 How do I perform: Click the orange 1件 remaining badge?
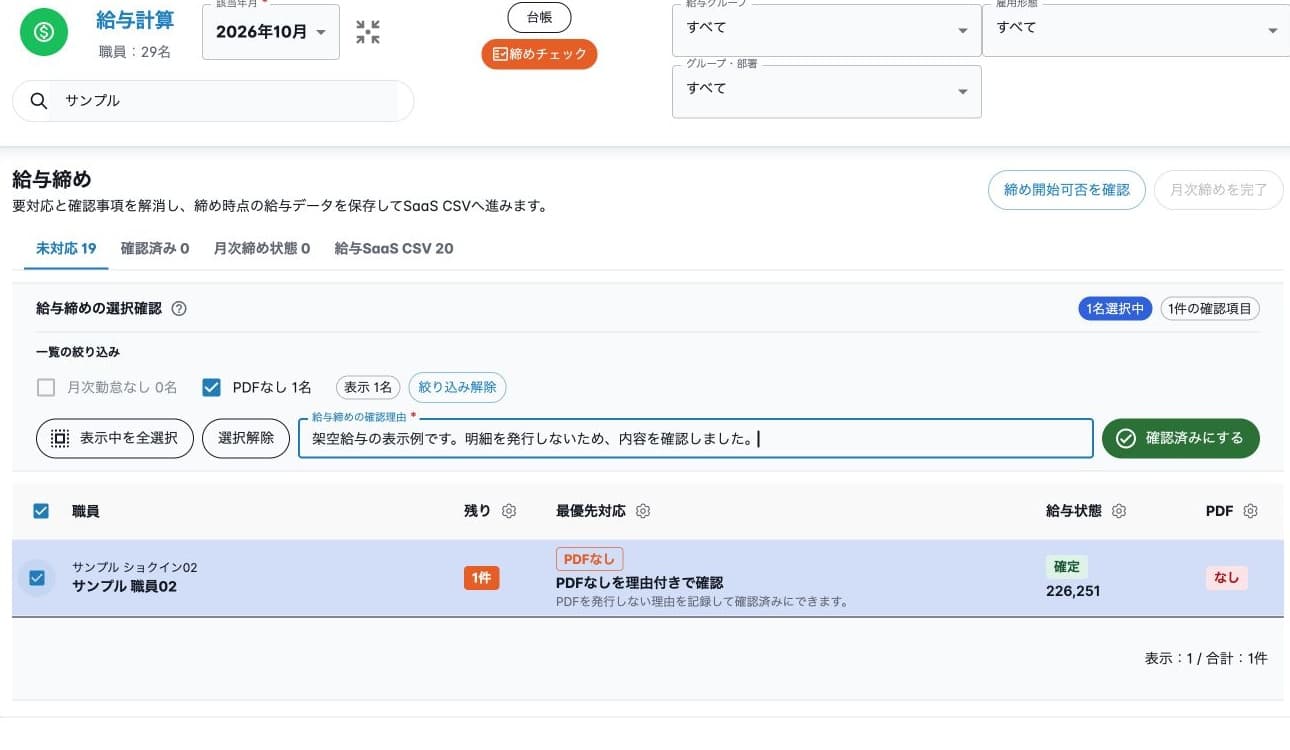pyautogui.click(x=482, y=578)
